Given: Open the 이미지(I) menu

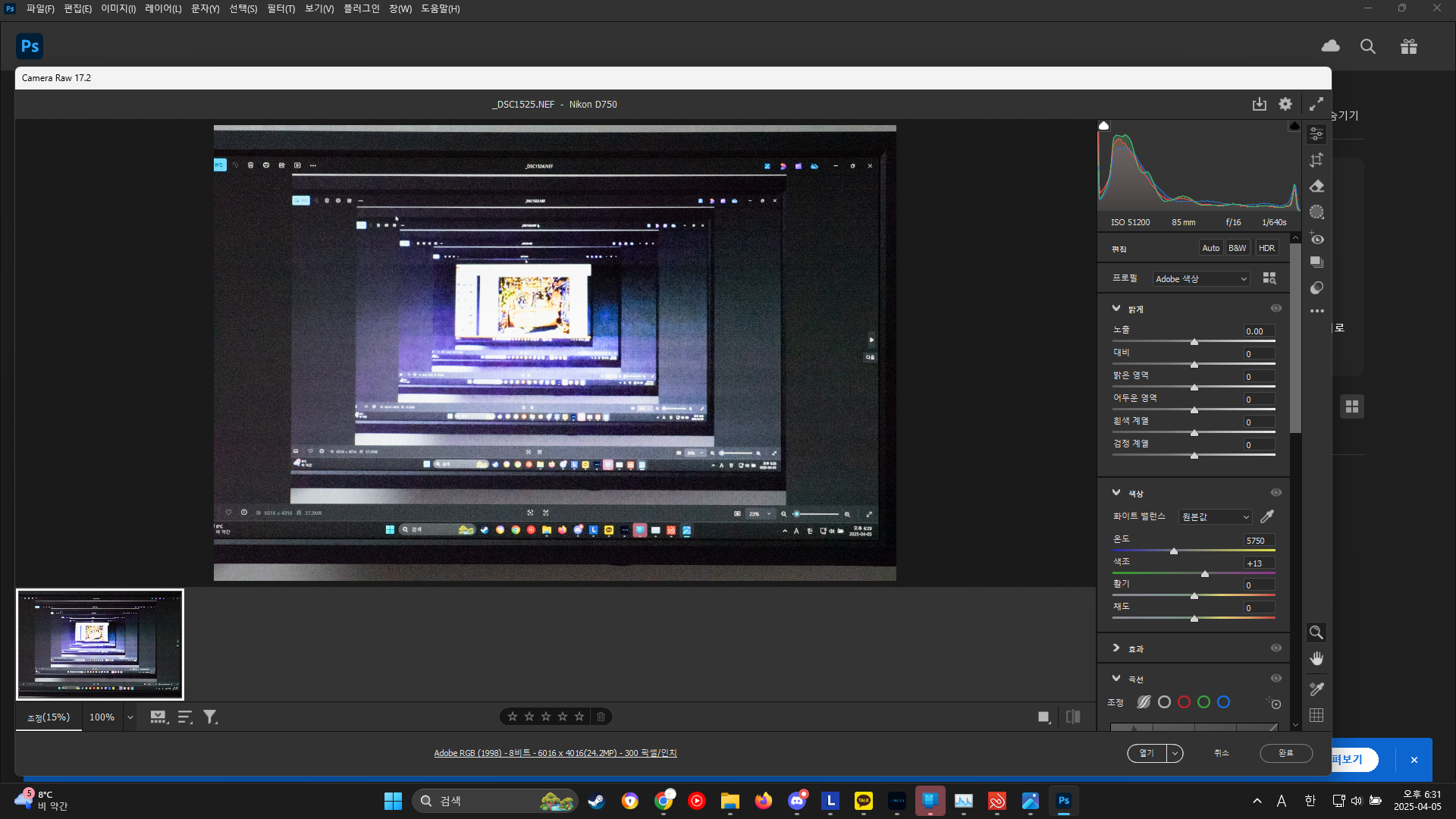Looking at the screenshot, I should pyautogui.click(x=118, y=8).
